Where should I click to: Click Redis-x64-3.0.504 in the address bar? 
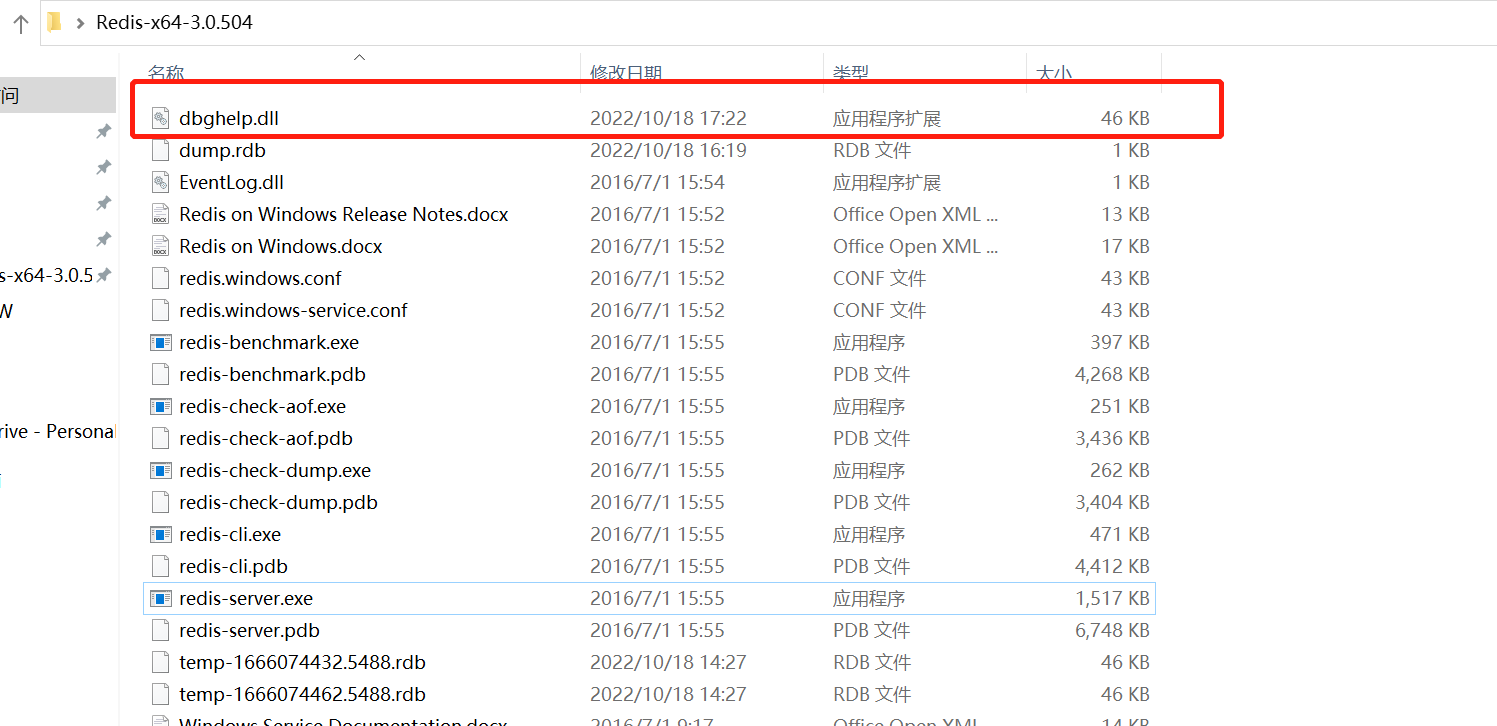coord(174,22)
